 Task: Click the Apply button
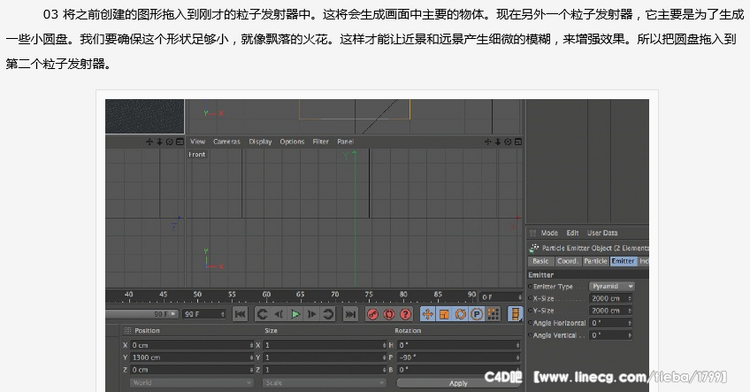[x=458, y=383]
